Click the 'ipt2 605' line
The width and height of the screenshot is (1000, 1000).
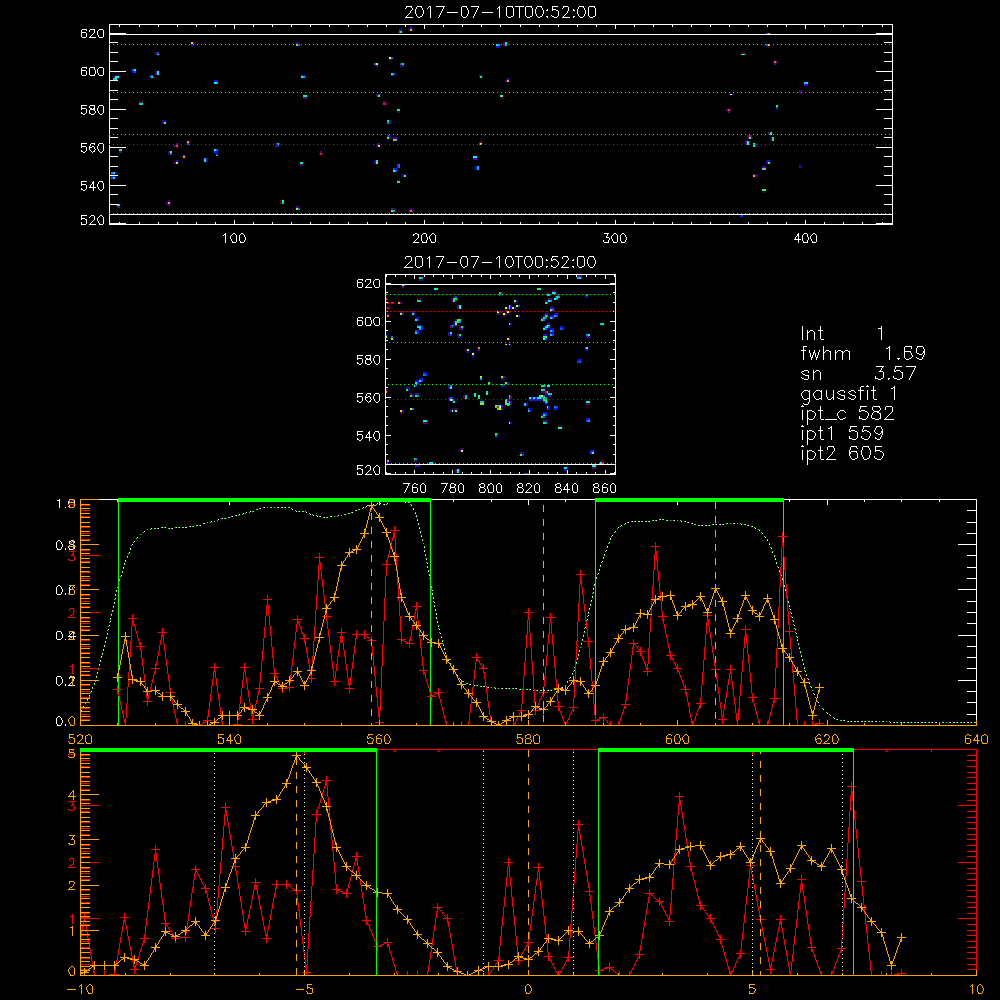tap(842, 453)
